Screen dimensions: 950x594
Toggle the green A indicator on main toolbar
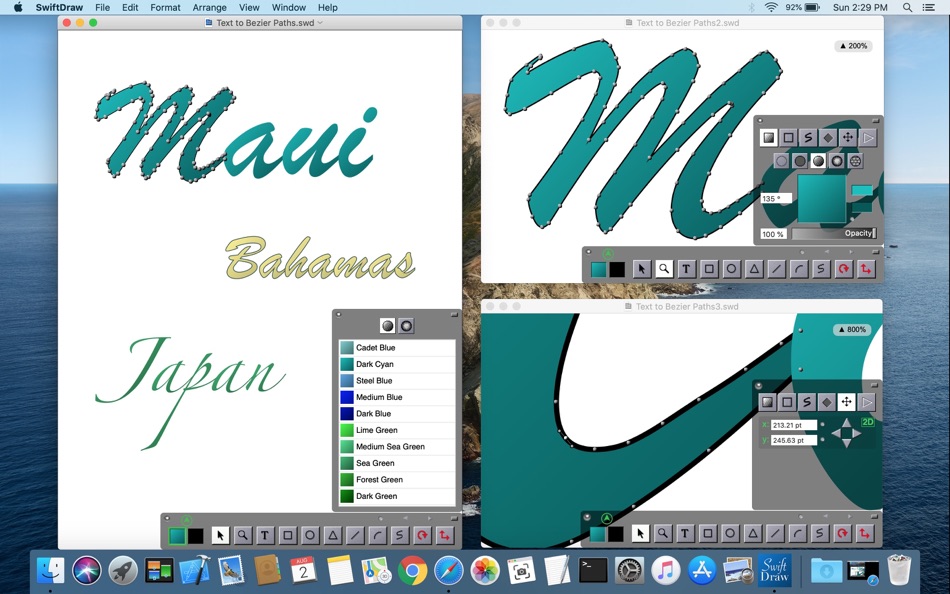(187, 520)
